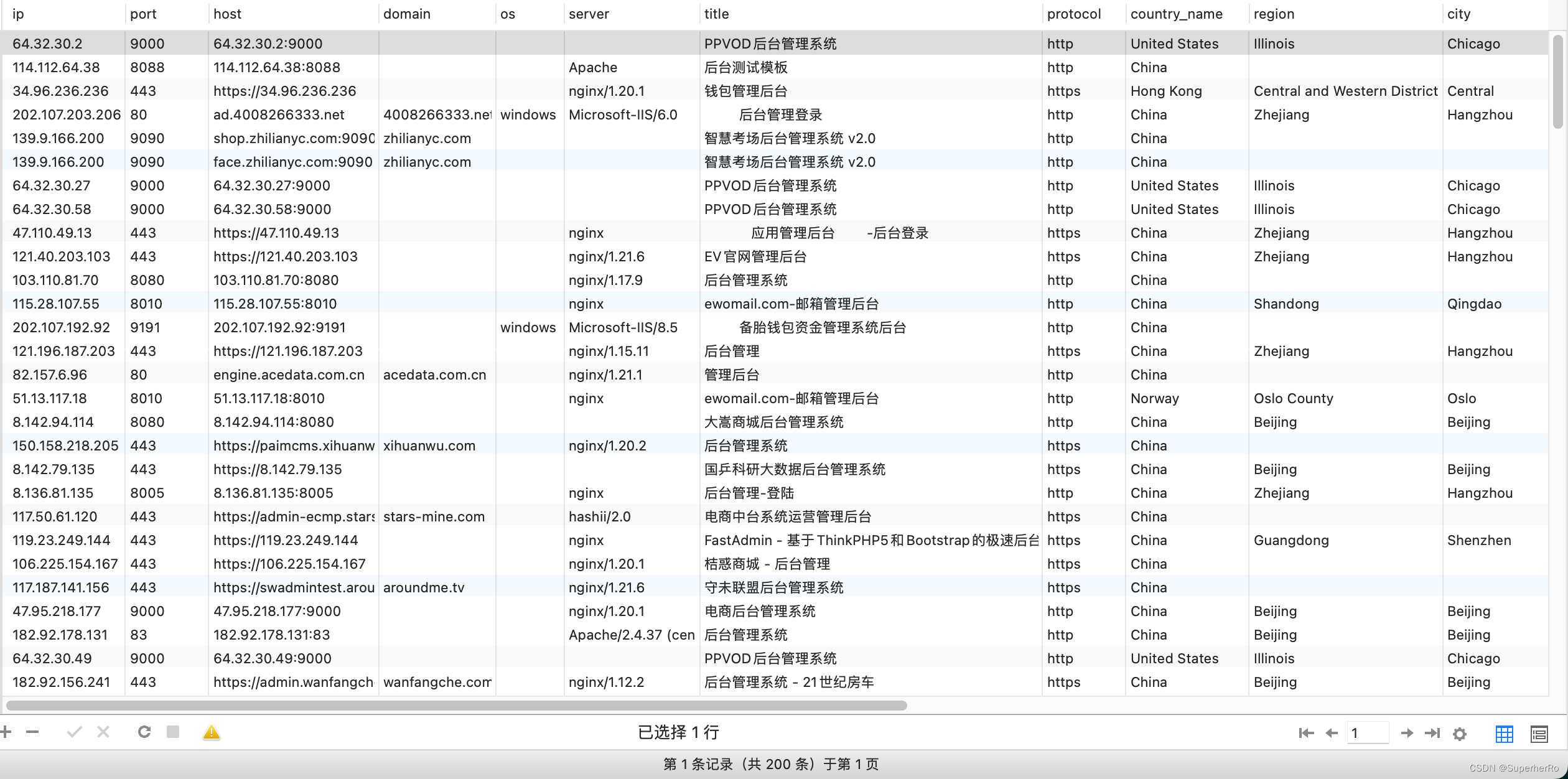Sort by the country_name column header
Screen dimensions: 1568x779
[x=1176, y=14]
